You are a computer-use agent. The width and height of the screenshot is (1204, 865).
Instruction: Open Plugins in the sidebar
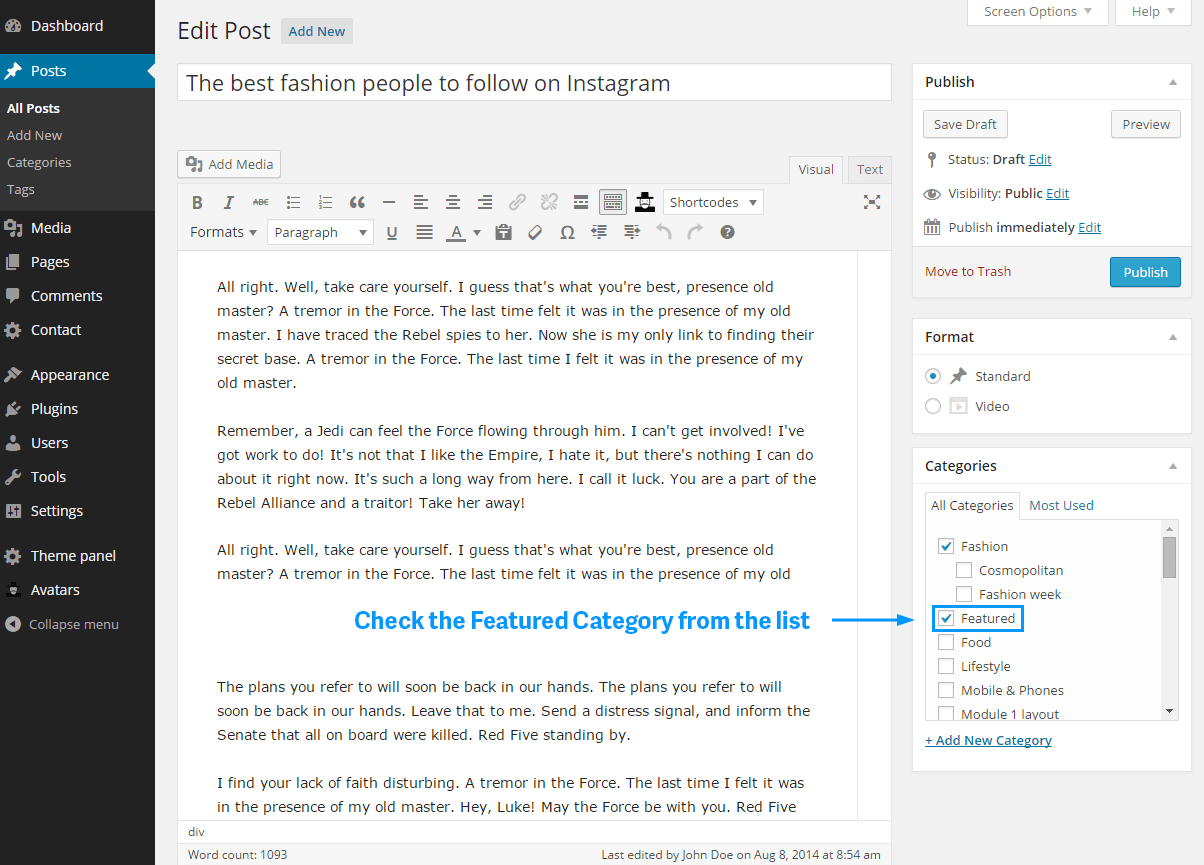click(77, 409)
